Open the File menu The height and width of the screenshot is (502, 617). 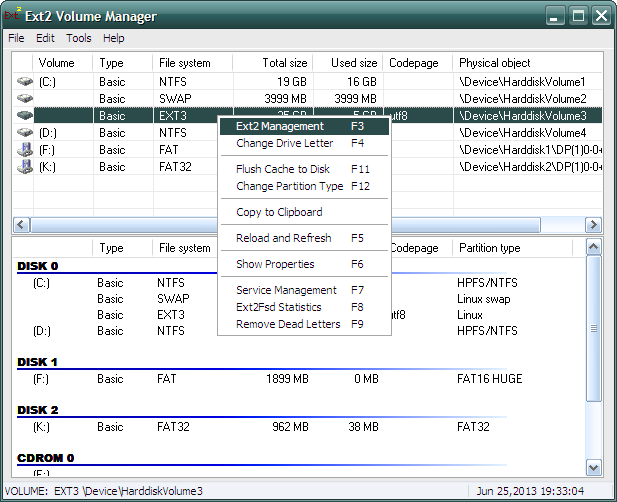pyautogui.click(x=16, y=38)
